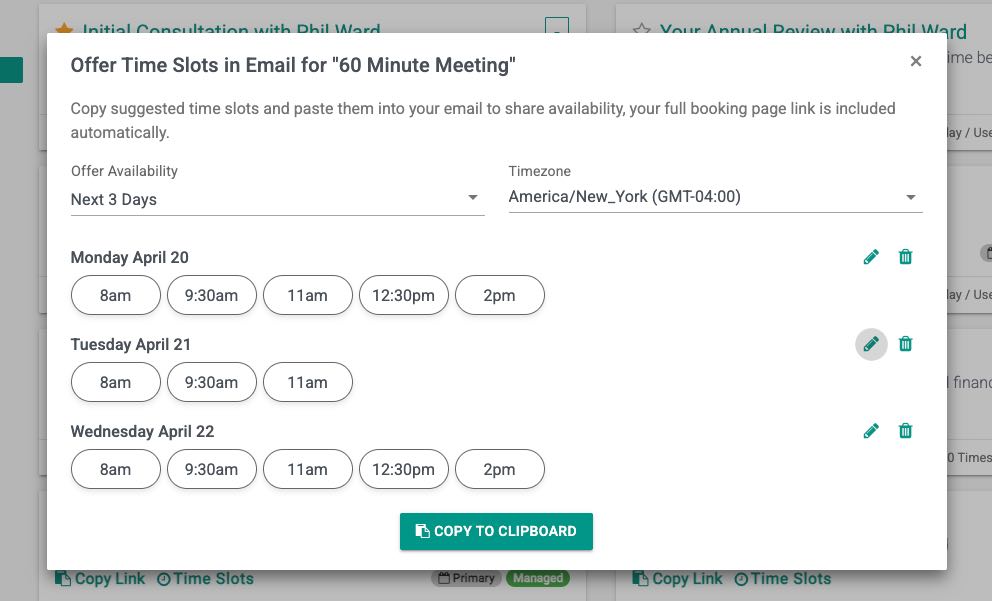Open the Timezone dropdown
The height and width of the screenshot is (601, 992).
point(715,197)
